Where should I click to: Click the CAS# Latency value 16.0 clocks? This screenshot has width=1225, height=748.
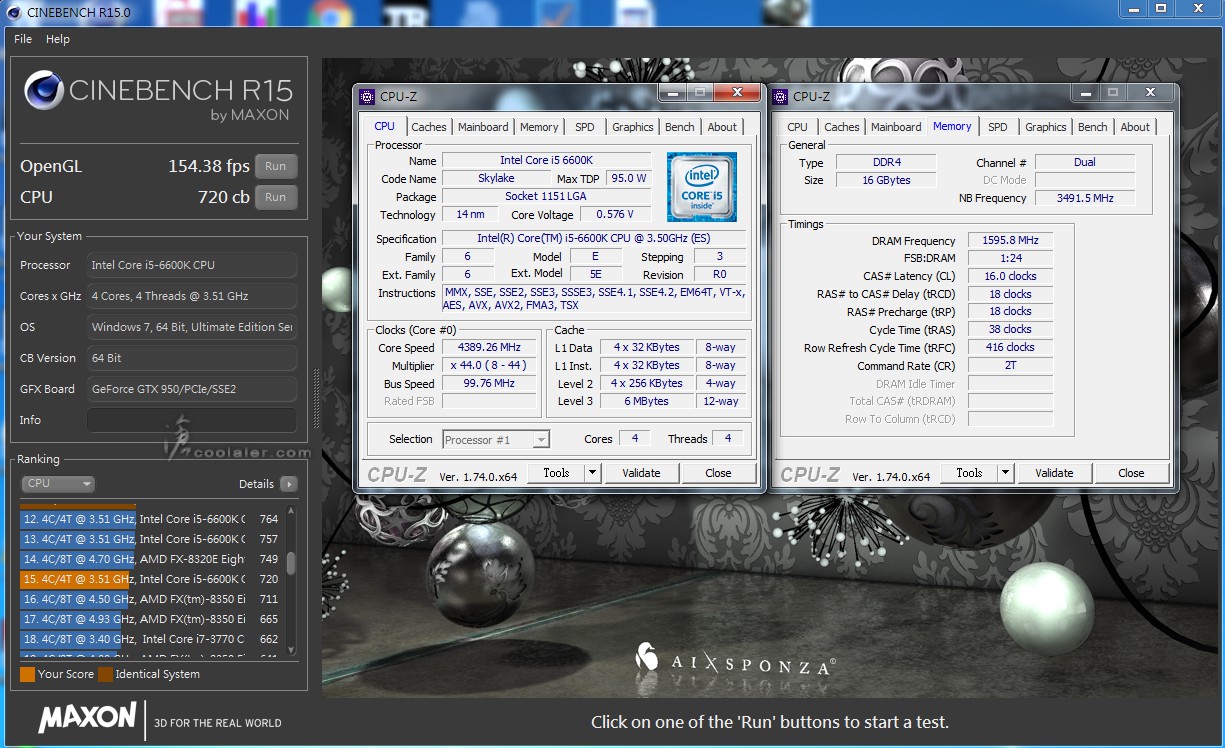[1011, 276]
